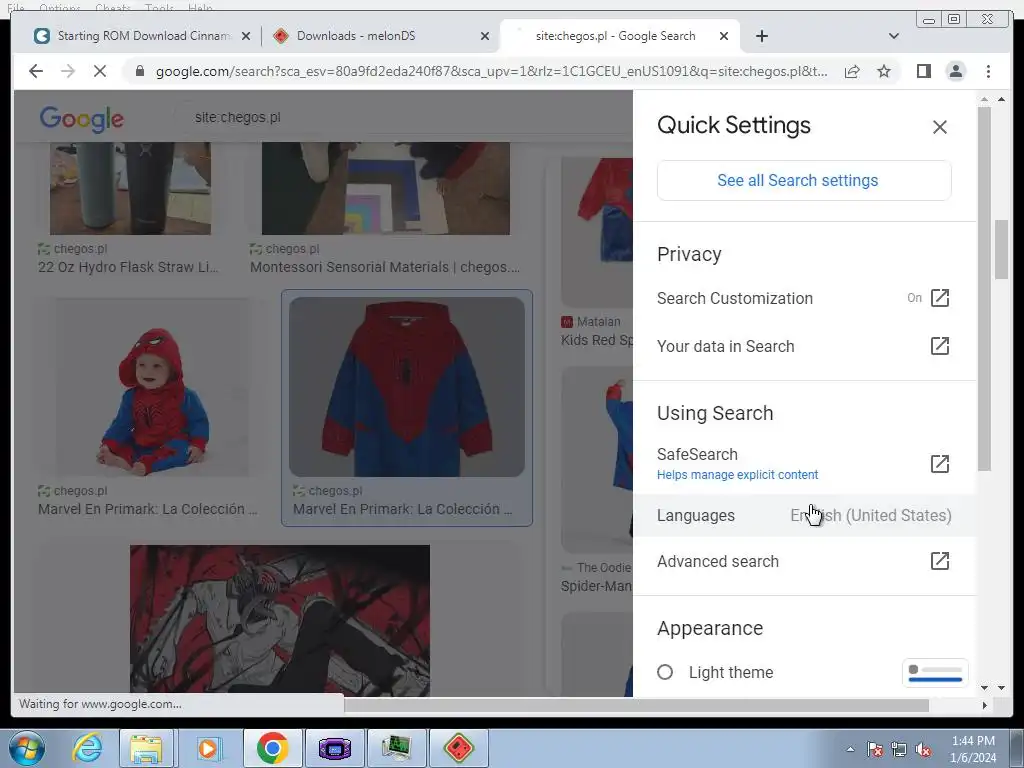Switch to Starting ROM Download tab
The image size is (1024, 768).
point(140,36)
